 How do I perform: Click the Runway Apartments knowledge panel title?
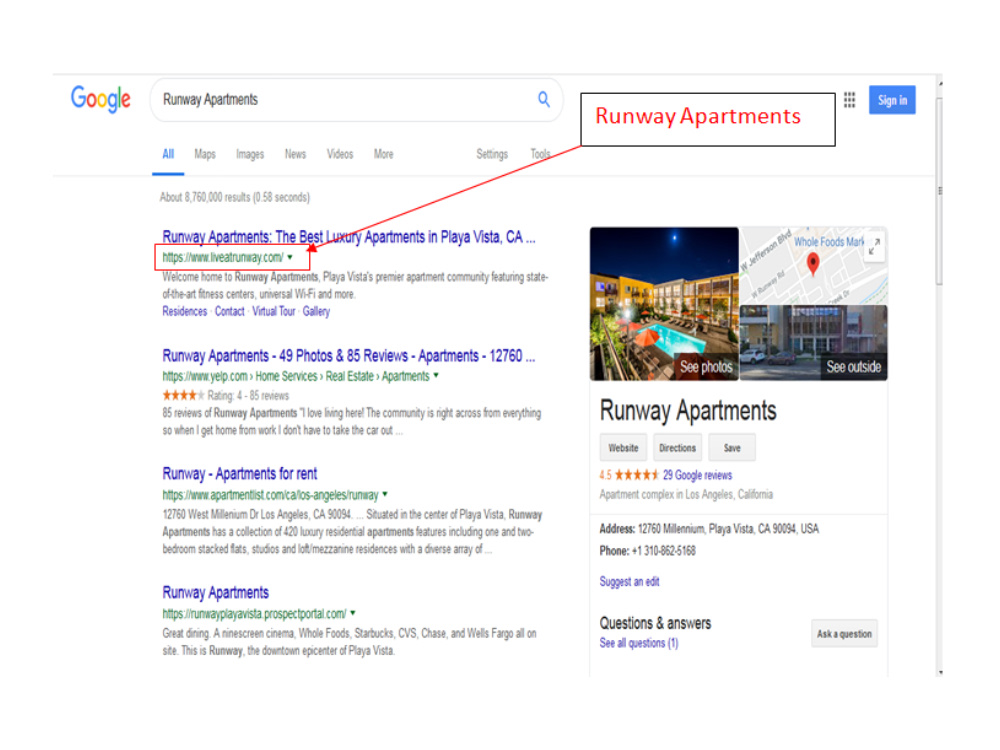point(688,411)
